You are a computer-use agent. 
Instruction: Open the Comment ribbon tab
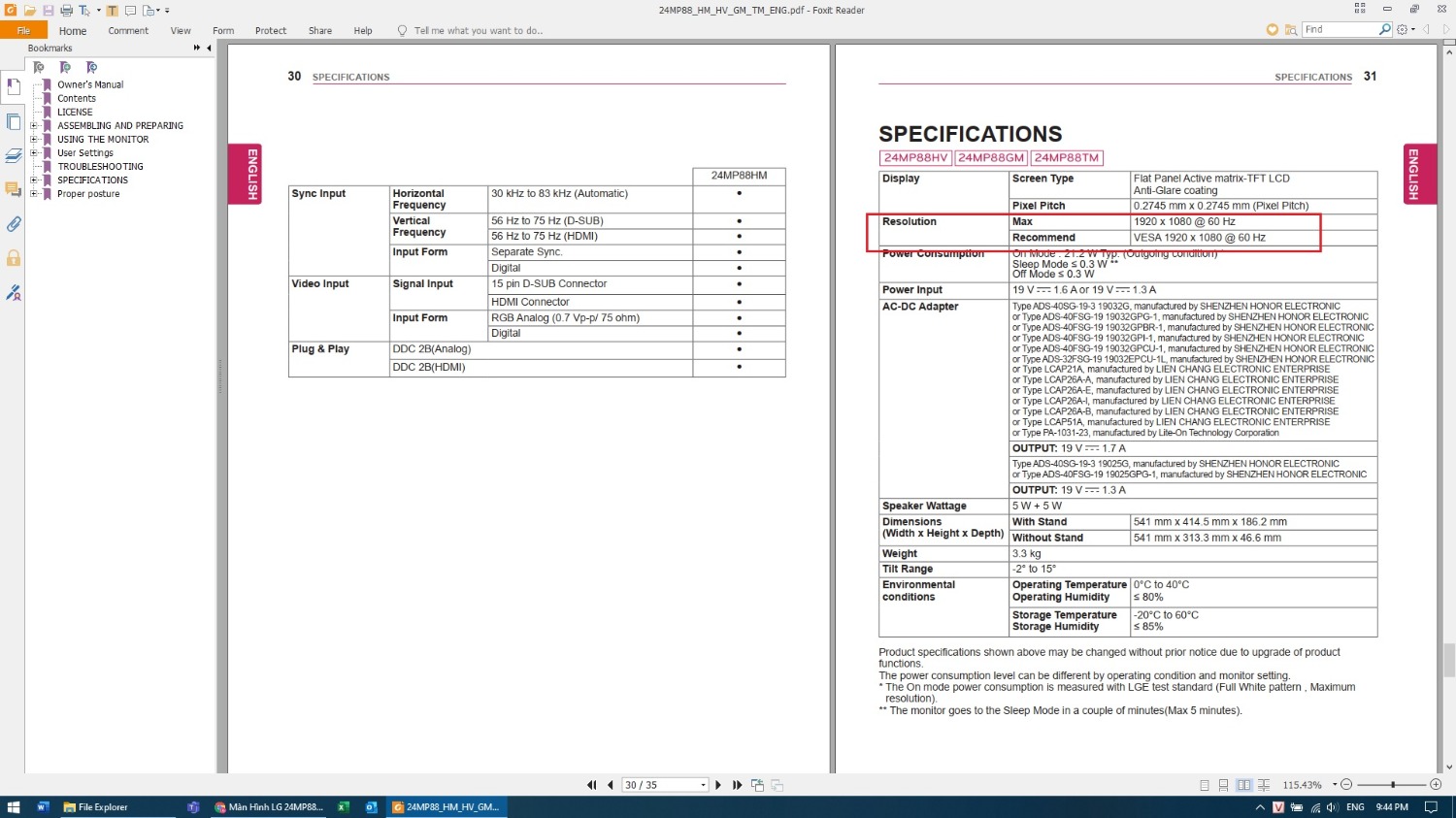coord(128,31)
